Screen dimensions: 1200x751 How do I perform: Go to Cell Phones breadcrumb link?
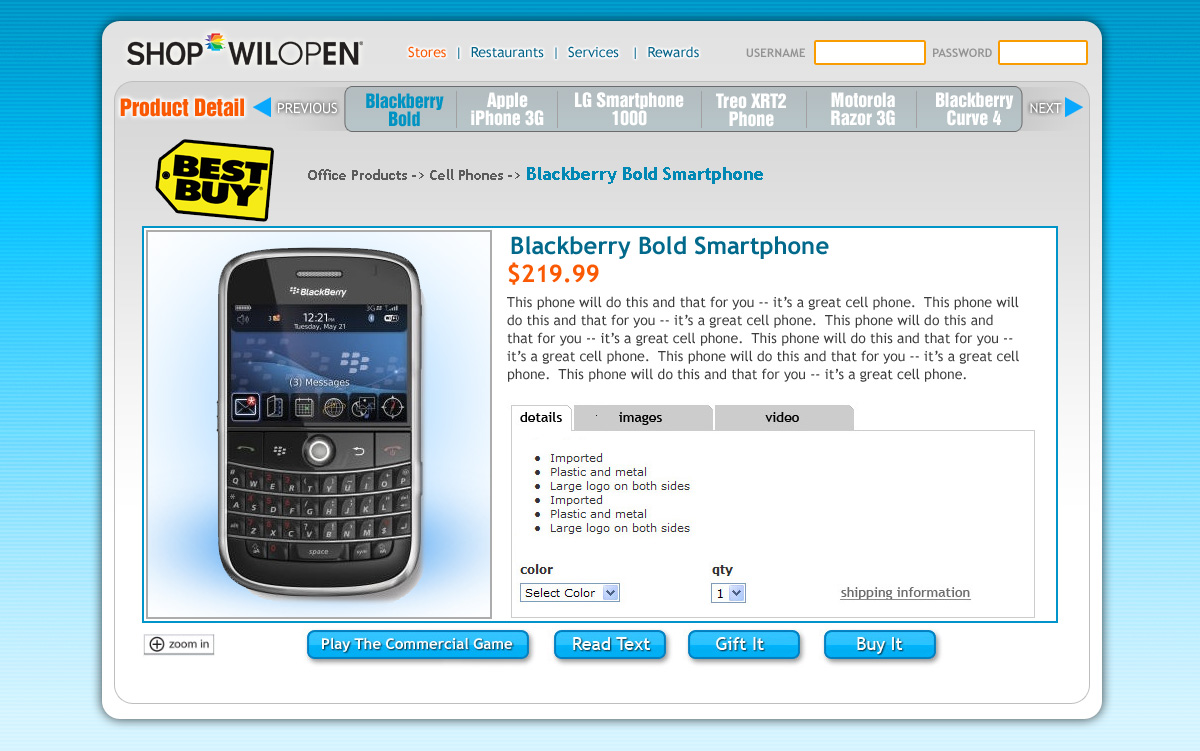(x=466, y=175)
